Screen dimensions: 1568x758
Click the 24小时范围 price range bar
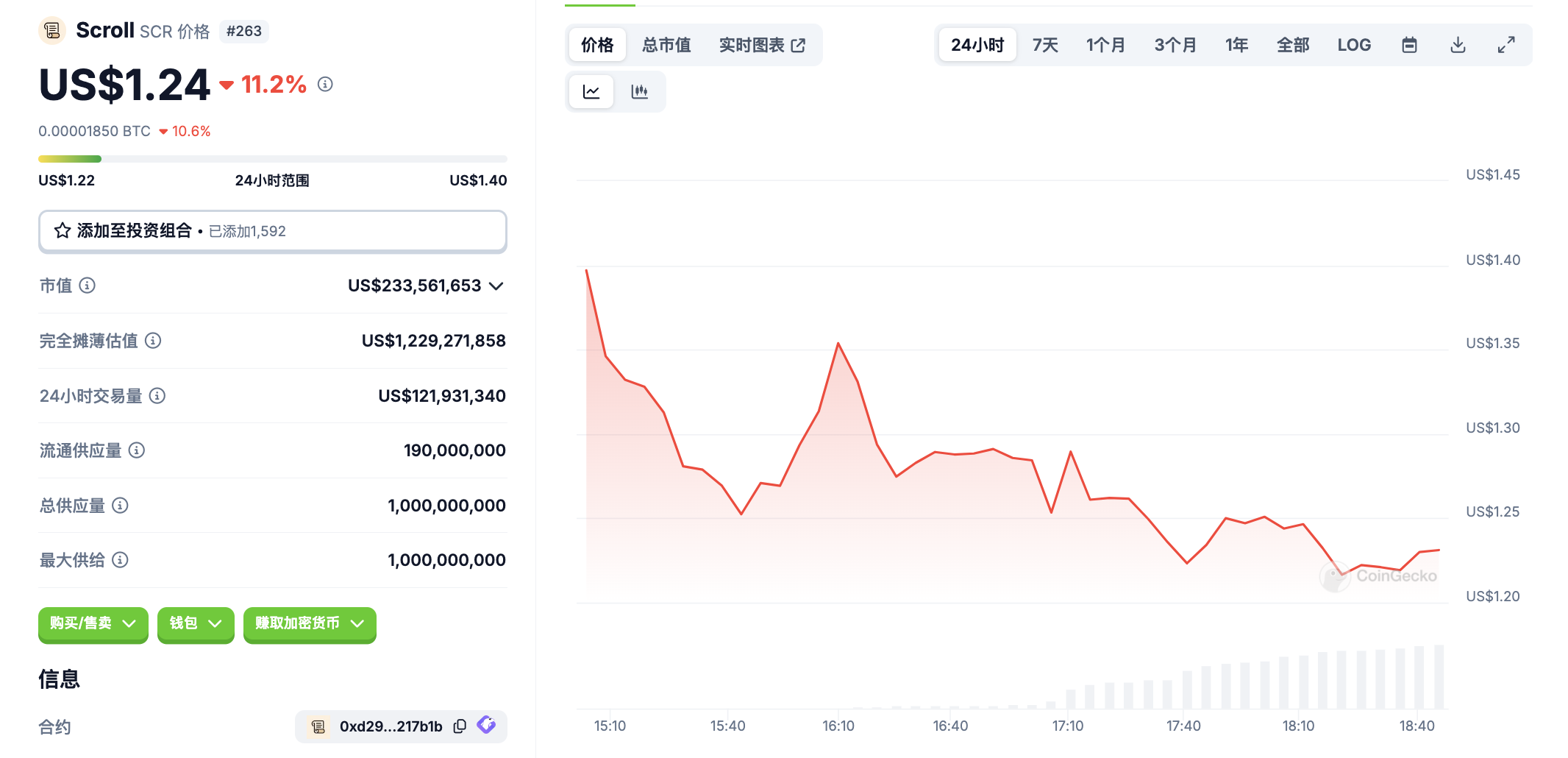click(272, 159)
